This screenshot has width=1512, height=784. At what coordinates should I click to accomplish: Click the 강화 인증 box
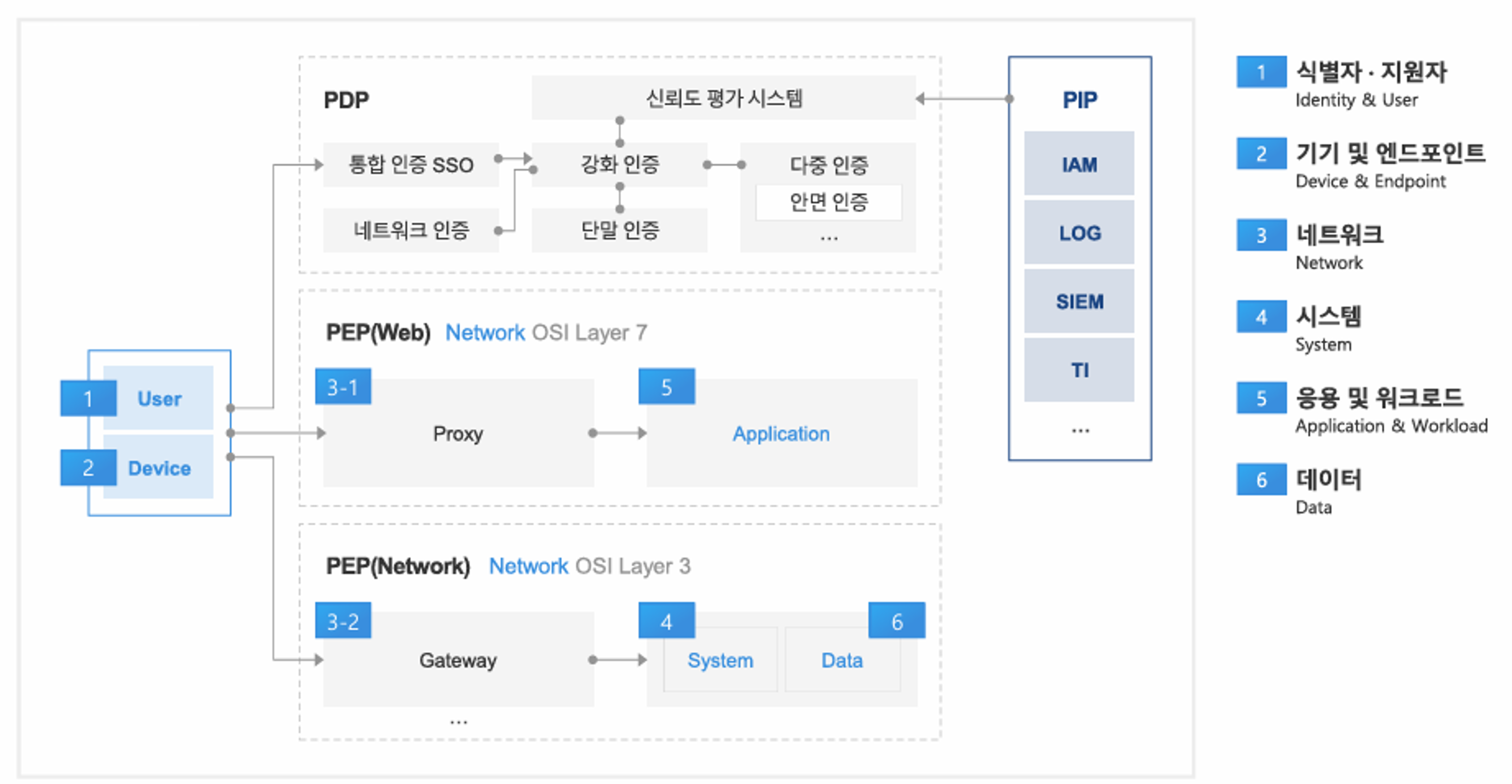click(619, 164)
